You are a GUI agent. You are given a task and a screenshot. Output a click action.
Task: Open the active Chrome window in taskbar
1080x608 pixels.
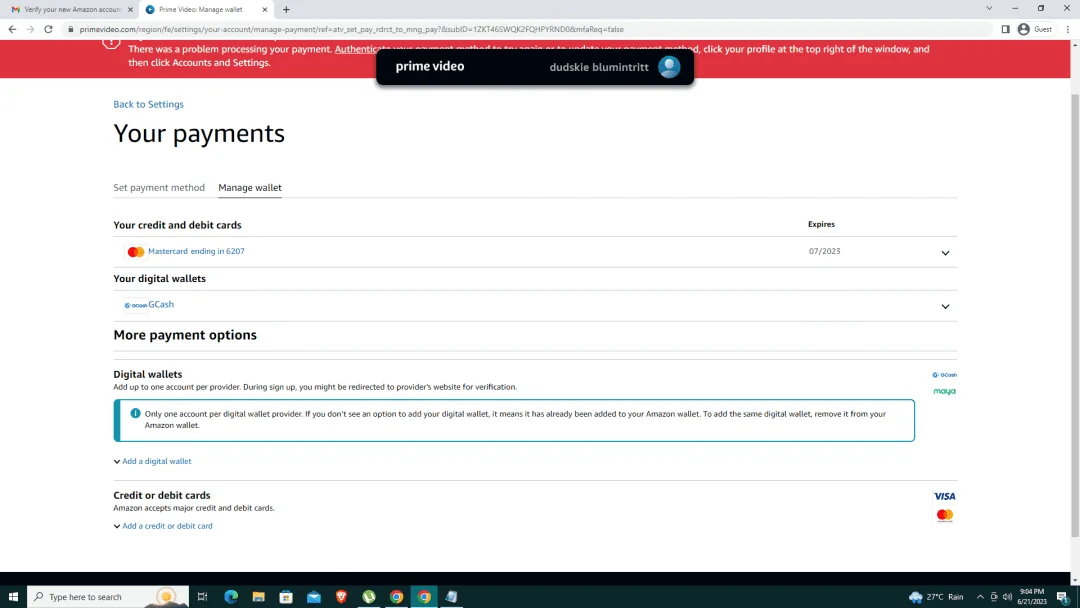click(x=424, y=597)
